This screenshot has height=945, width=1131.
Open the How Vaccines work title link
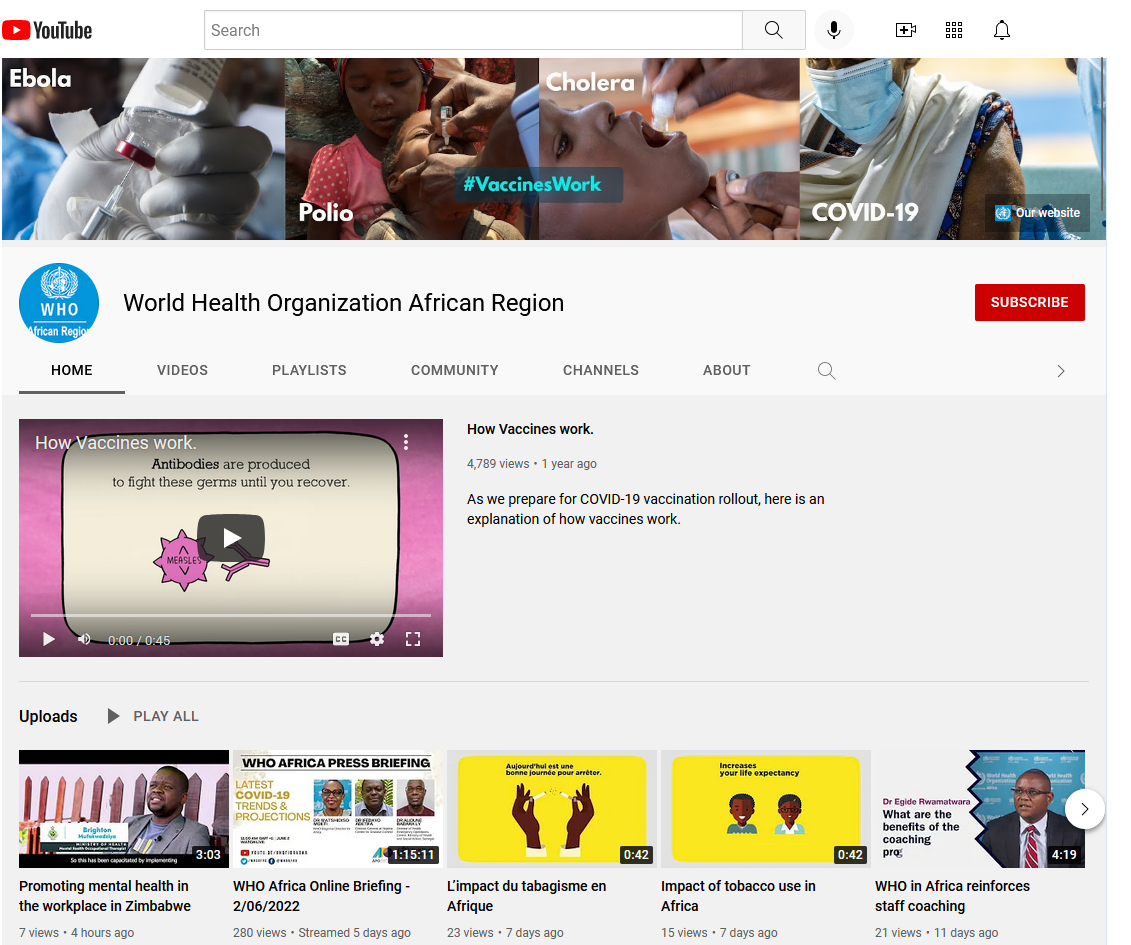coord(530,429)
